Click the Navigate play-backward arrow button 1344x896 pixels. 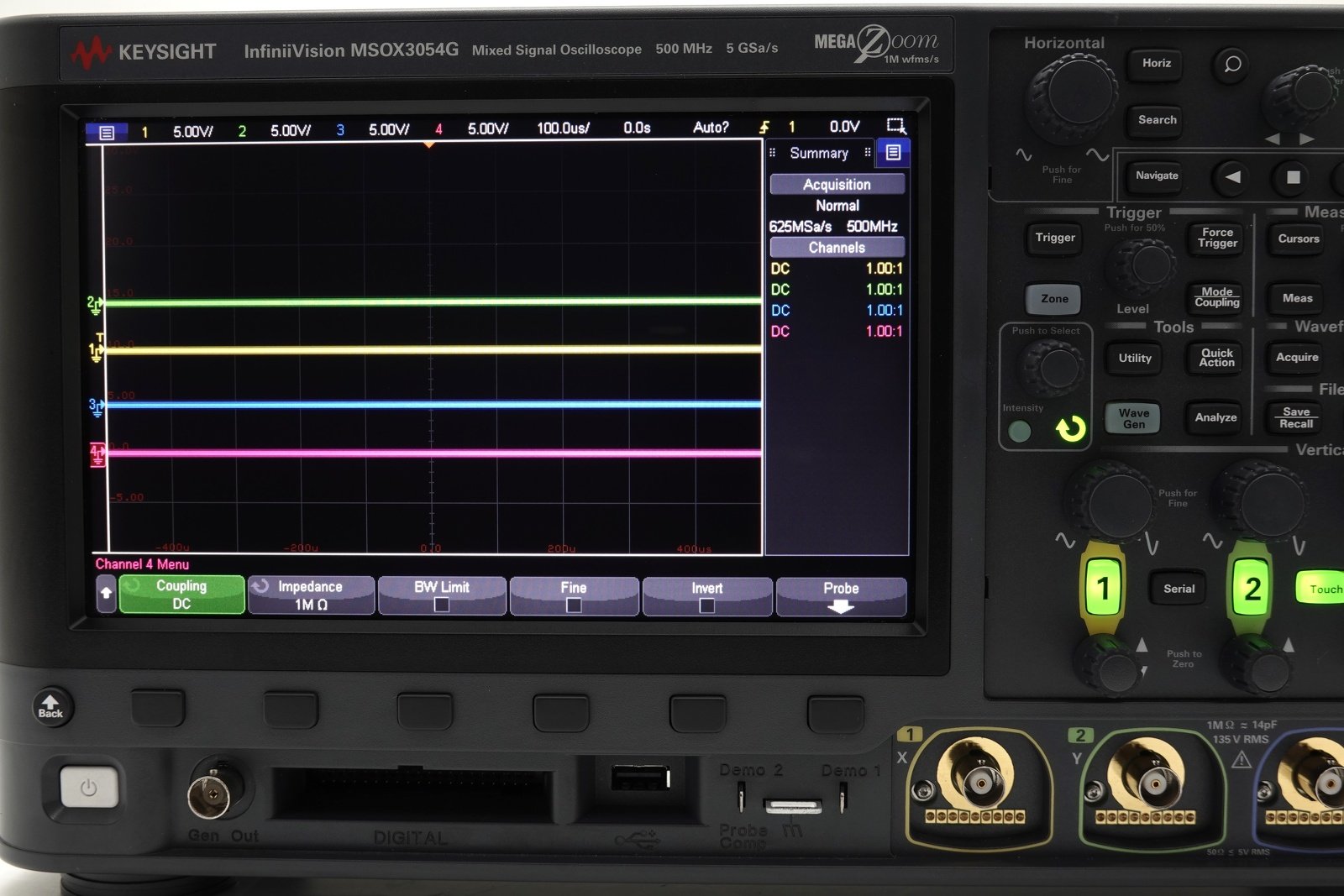tap(1232, 177)
